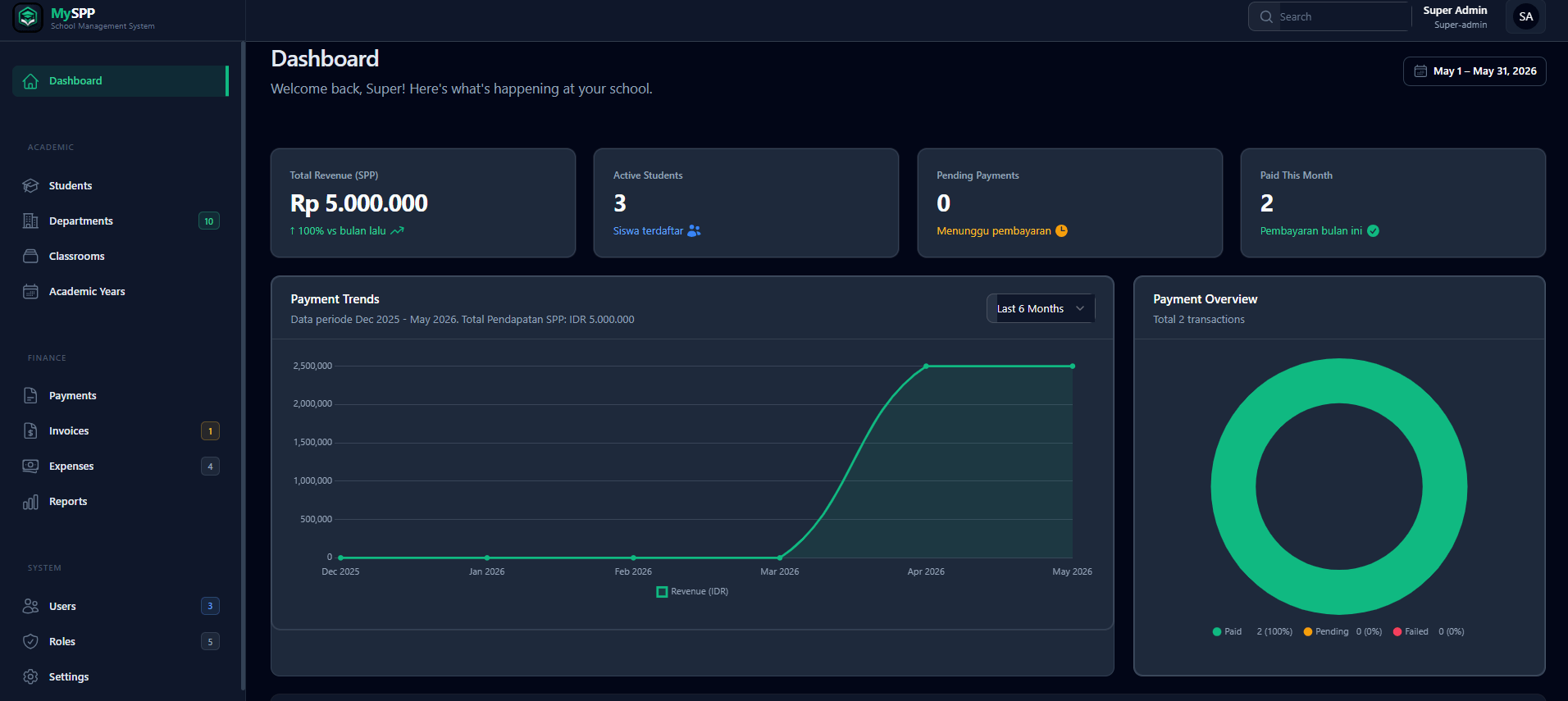
Task: Open Invoices in the sidebar
Action: click(120, 431)
